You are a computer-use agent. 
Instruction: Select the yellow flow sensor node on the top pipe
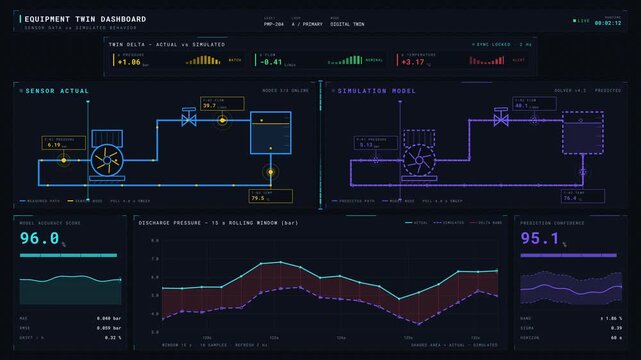coord(222,121)
